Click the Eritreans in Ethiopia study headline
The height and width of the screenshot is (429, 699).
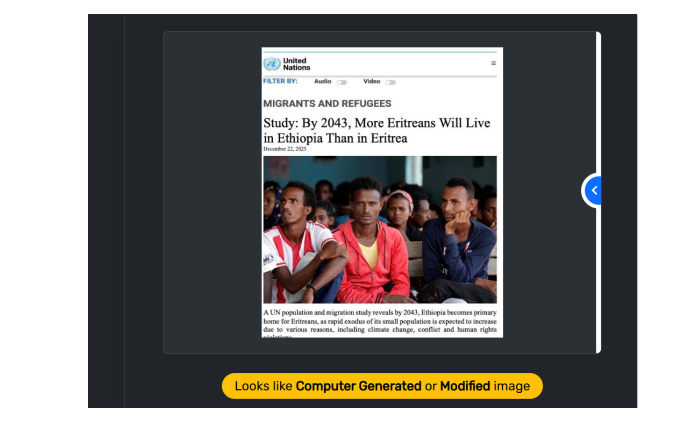click(377, 130)
